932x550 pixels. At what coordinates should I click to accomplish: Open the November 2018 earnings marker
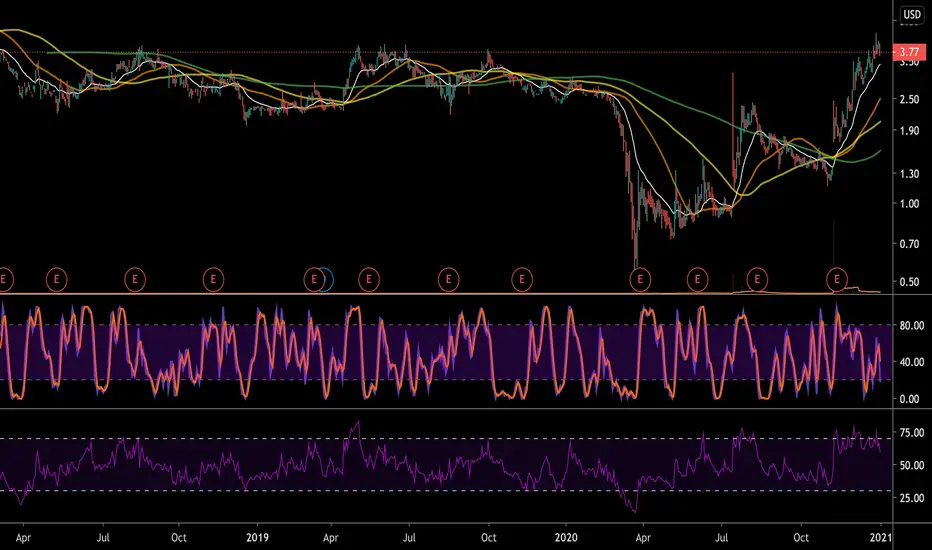coord(213,279)
